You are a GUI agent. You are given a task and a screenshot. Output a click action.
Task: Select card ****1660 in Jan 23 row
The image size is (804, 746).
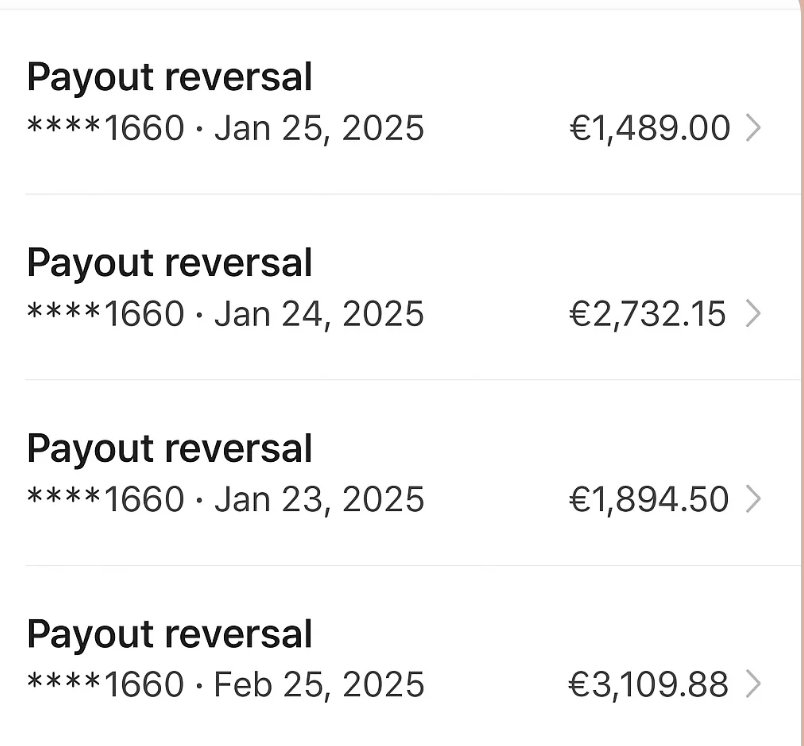pos(106,499)
